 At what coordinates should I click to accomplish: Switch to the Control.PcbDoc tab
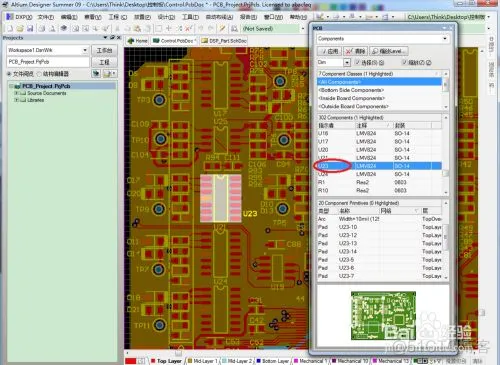[174, 41]
